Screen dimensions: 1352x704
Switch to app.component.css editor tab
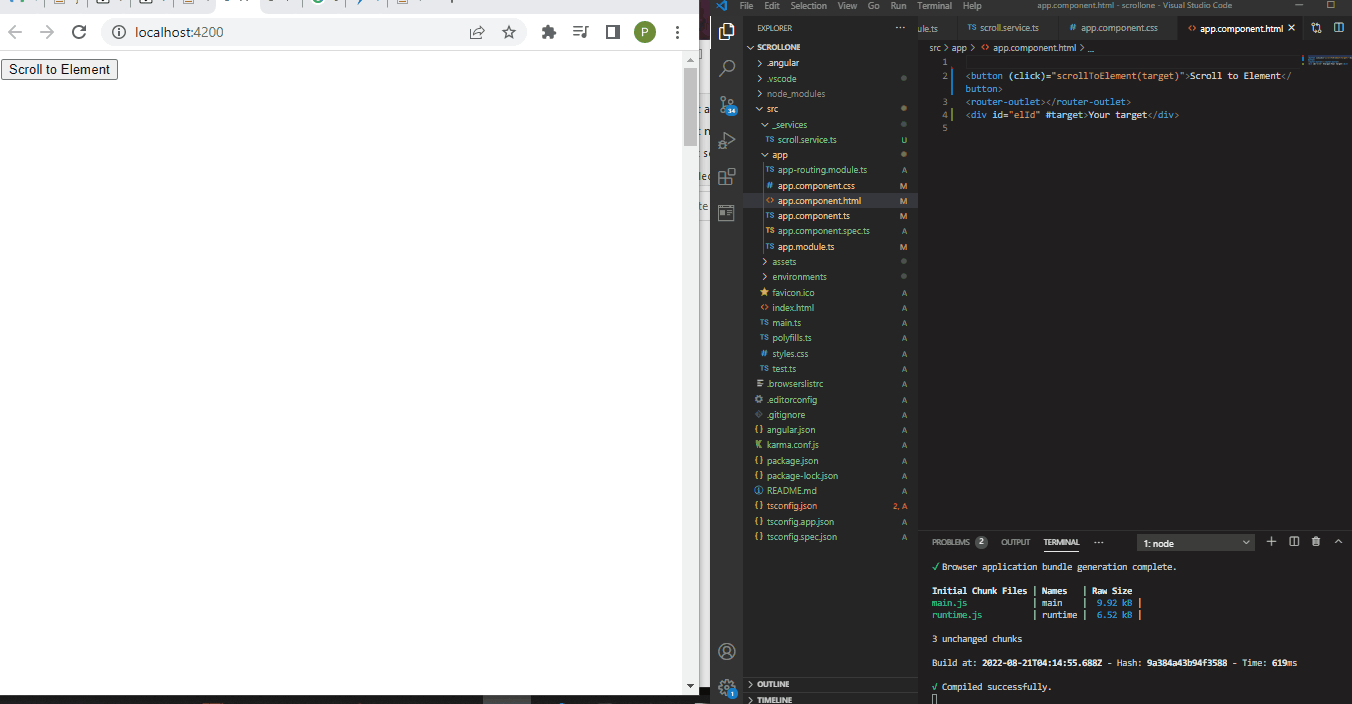1118,28
